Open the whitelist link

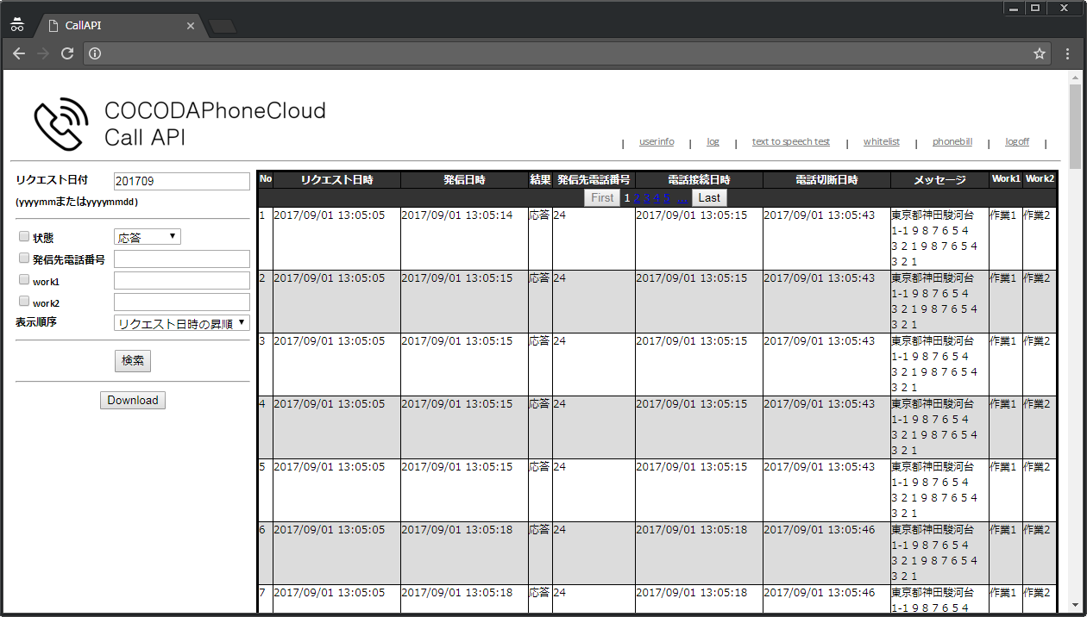click(x=881, y=141)
